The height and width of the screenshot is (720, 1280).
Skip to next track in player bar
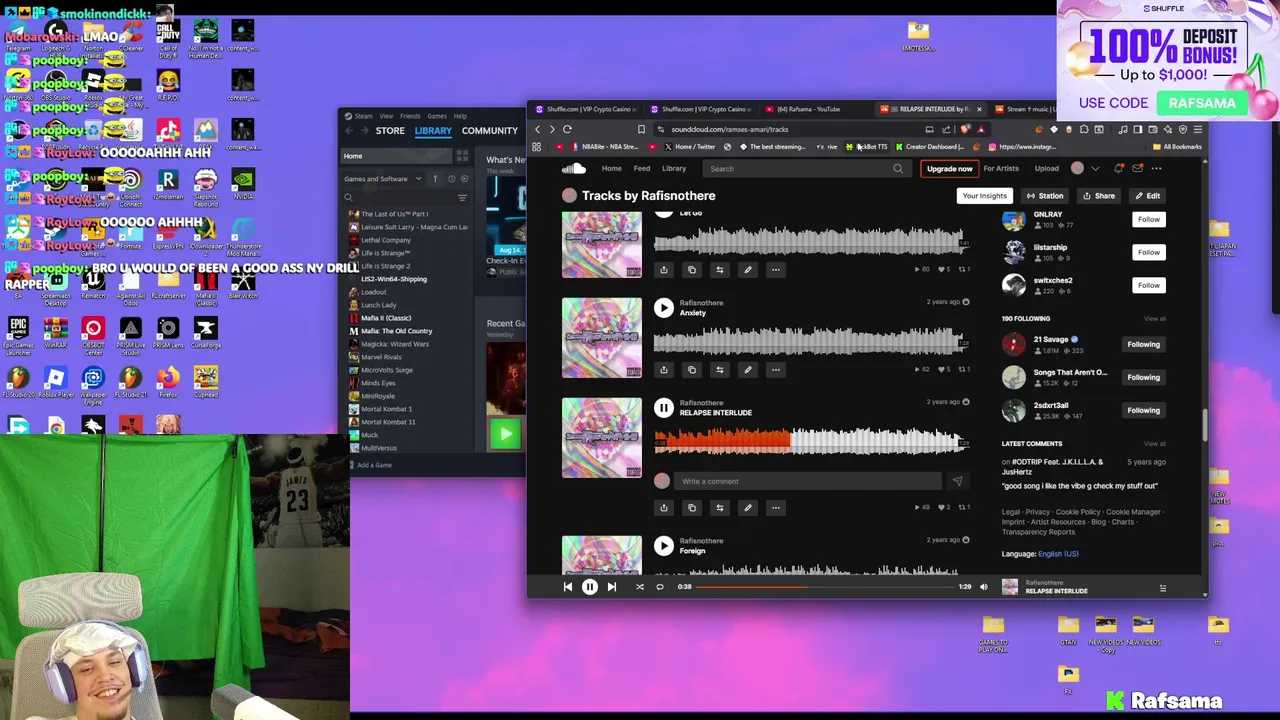(x=612, y=587)
